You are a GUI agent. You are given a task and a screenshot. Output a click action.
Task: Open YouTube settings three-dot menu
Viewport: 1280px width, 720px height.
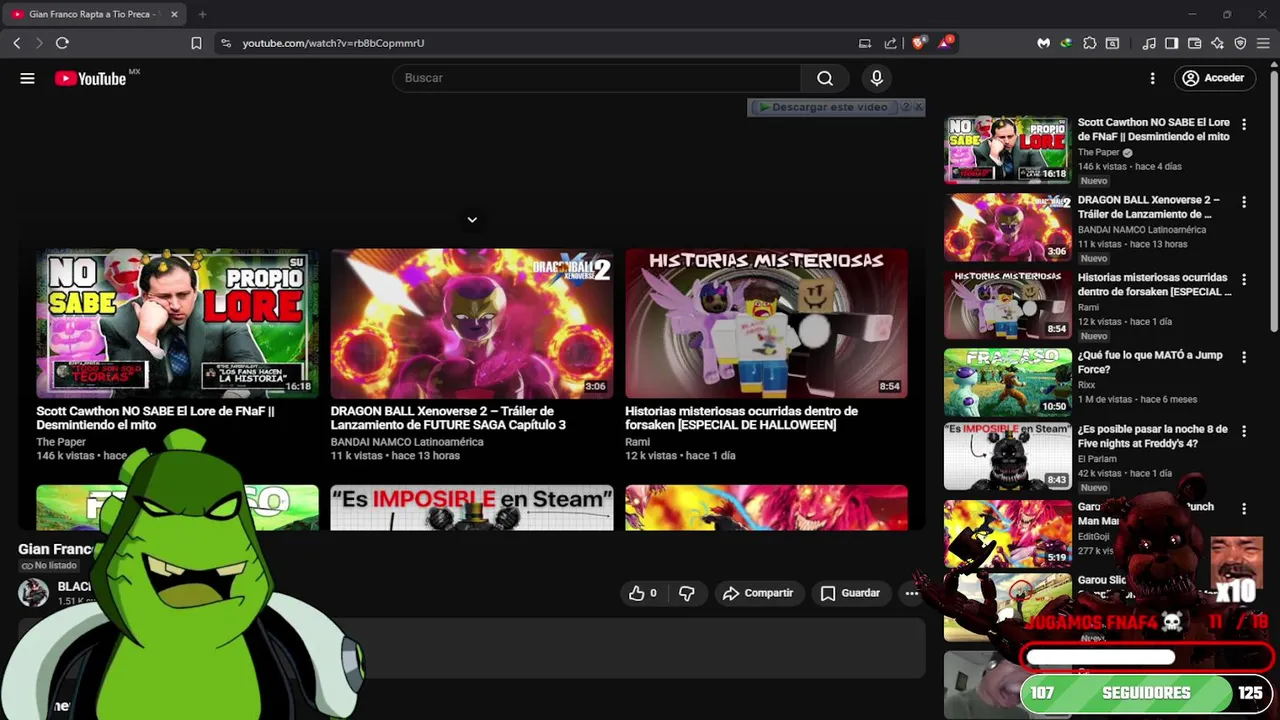coord(1152,78)
